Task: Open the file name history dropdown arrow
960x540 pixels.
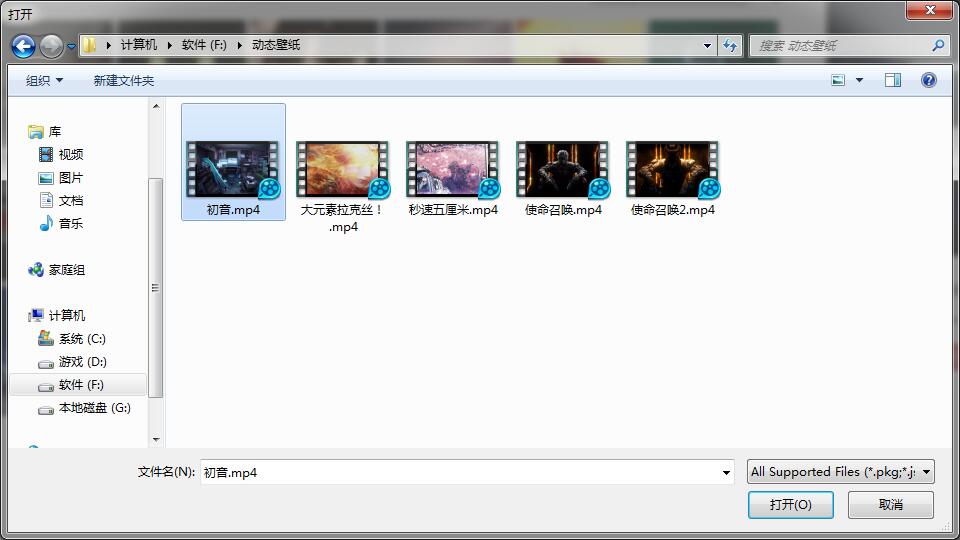Action: (x=726, y=472)
